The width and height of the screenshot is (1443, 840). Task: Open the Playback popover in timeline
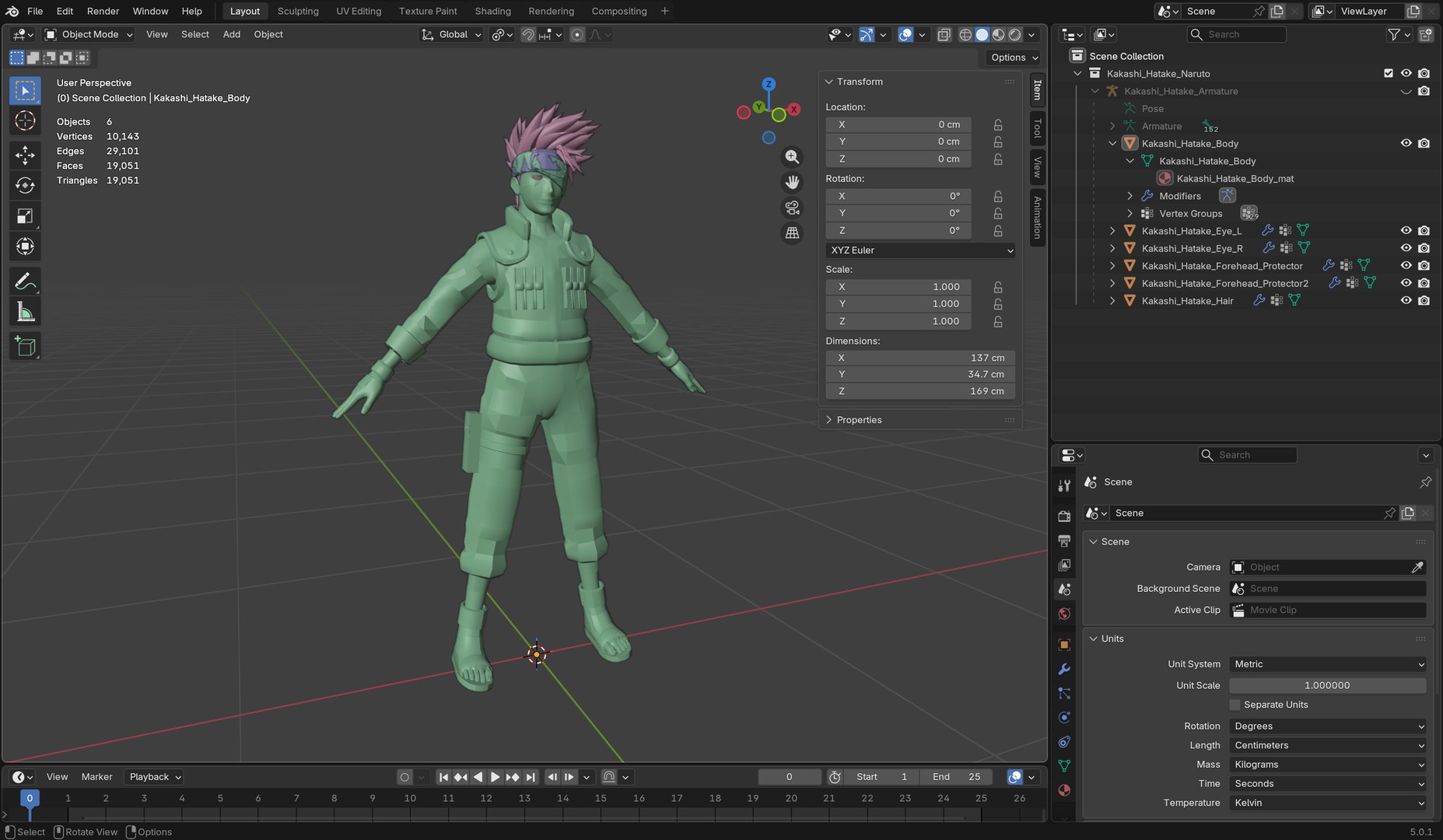(154, 777)
